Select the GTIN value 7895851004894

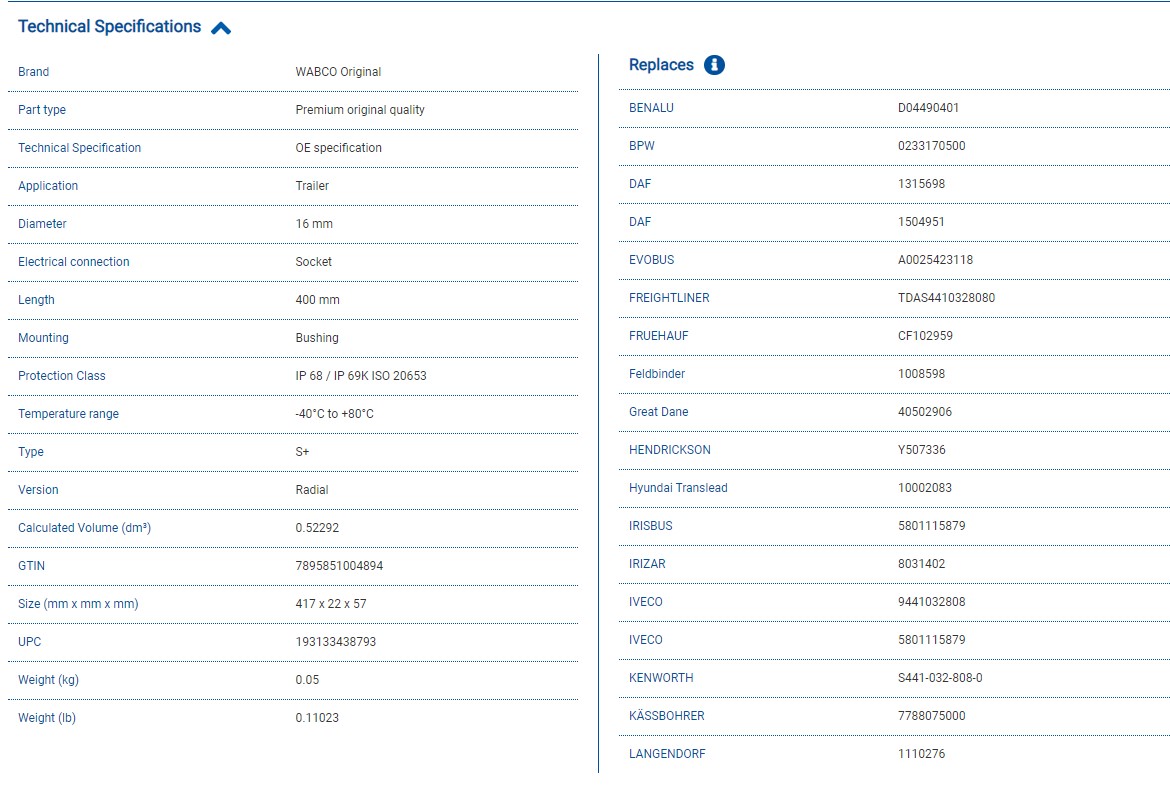point(339,566)
